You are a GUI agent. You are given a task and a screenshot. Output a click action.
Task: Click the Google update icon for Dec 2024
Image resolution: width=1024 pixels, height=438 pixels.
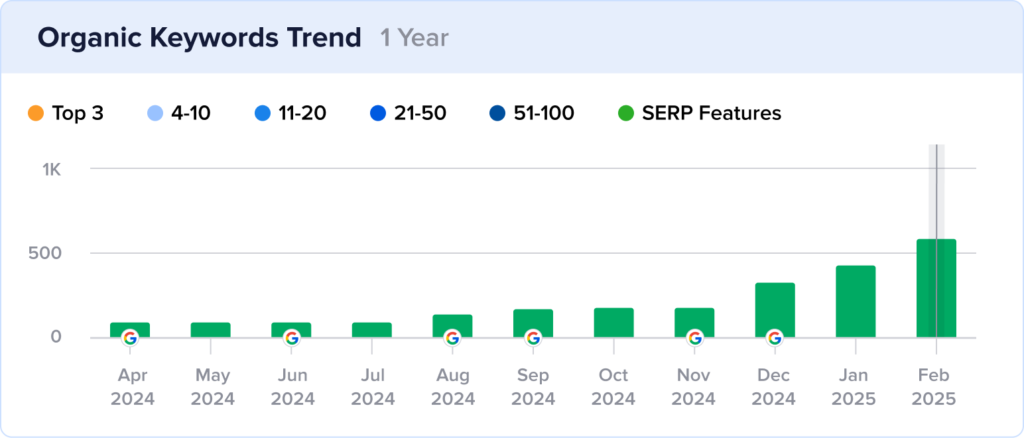point(775,338)
